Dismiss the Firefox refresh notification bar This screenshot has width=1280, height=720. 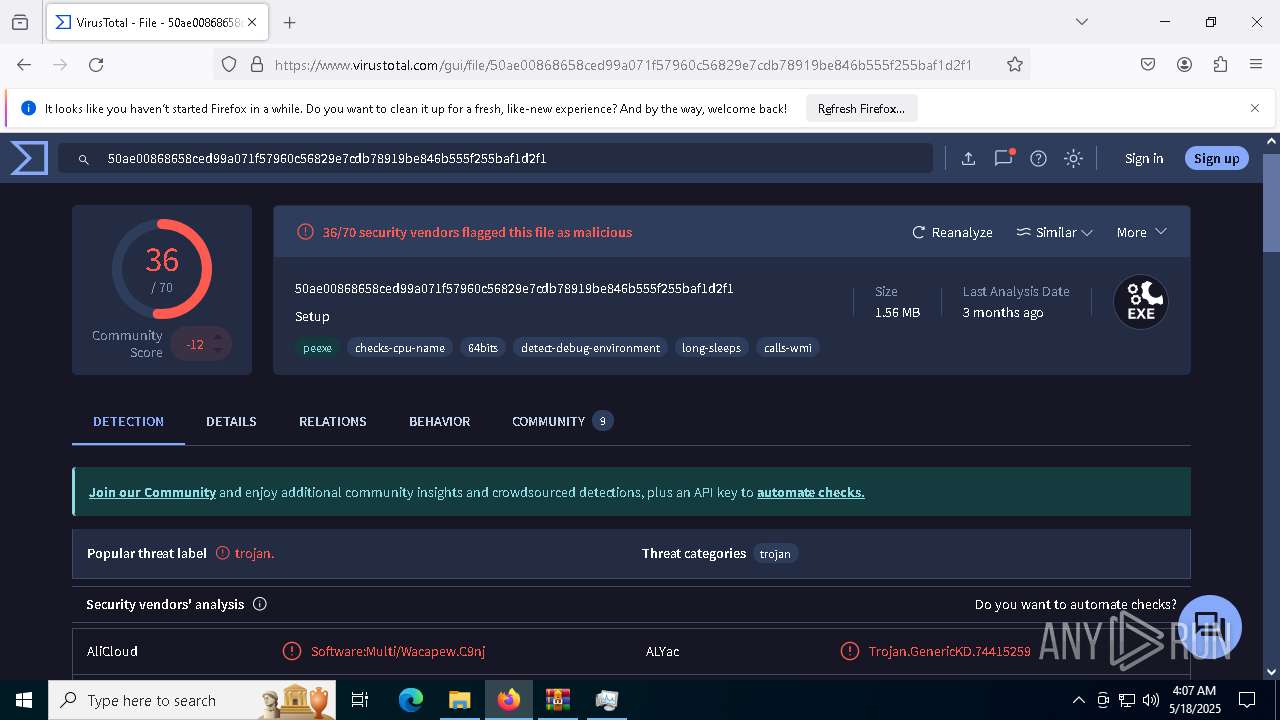1255,108
